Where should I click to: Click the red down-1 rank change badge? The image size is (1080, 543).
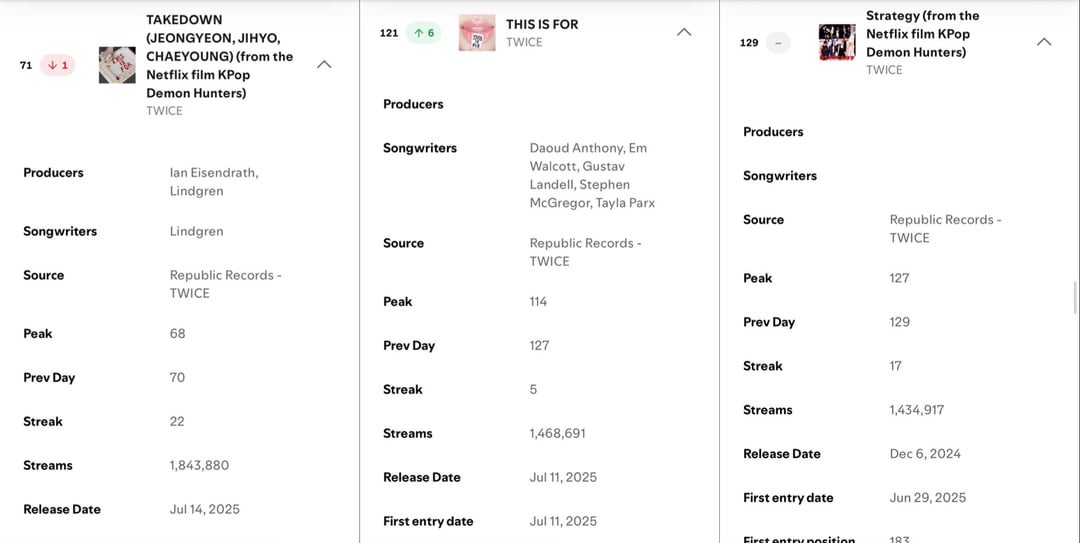(57, 65)
